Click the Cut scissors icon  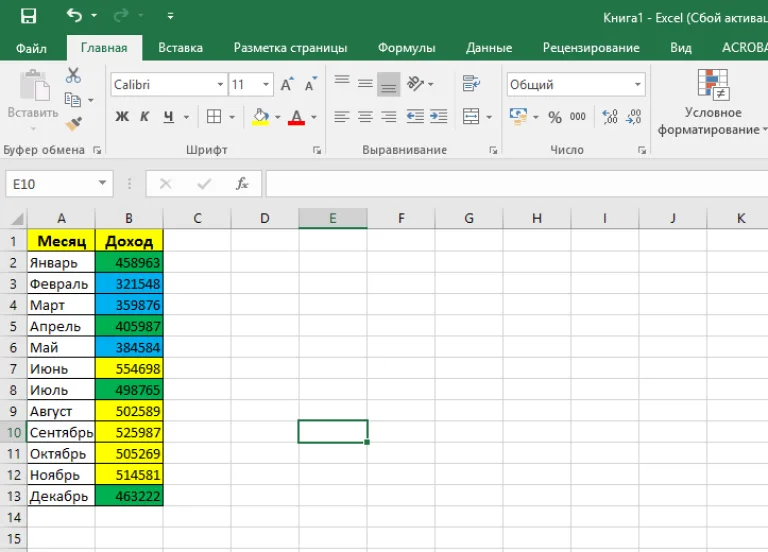point(73,75)
